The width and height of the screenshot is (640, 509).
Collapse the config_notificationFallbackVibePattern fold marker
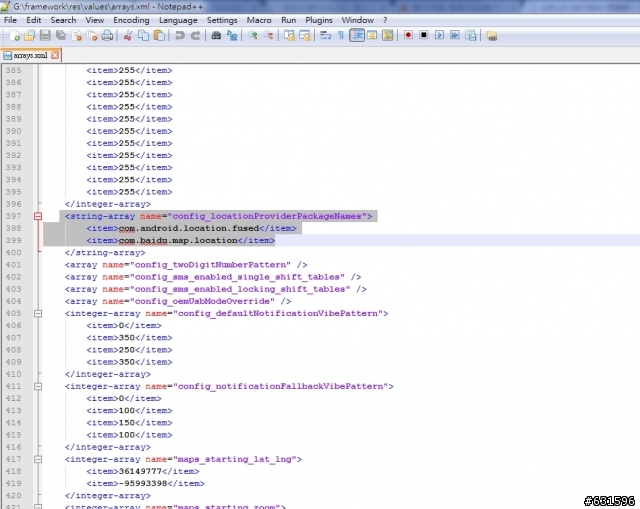(x=38, y=386)
